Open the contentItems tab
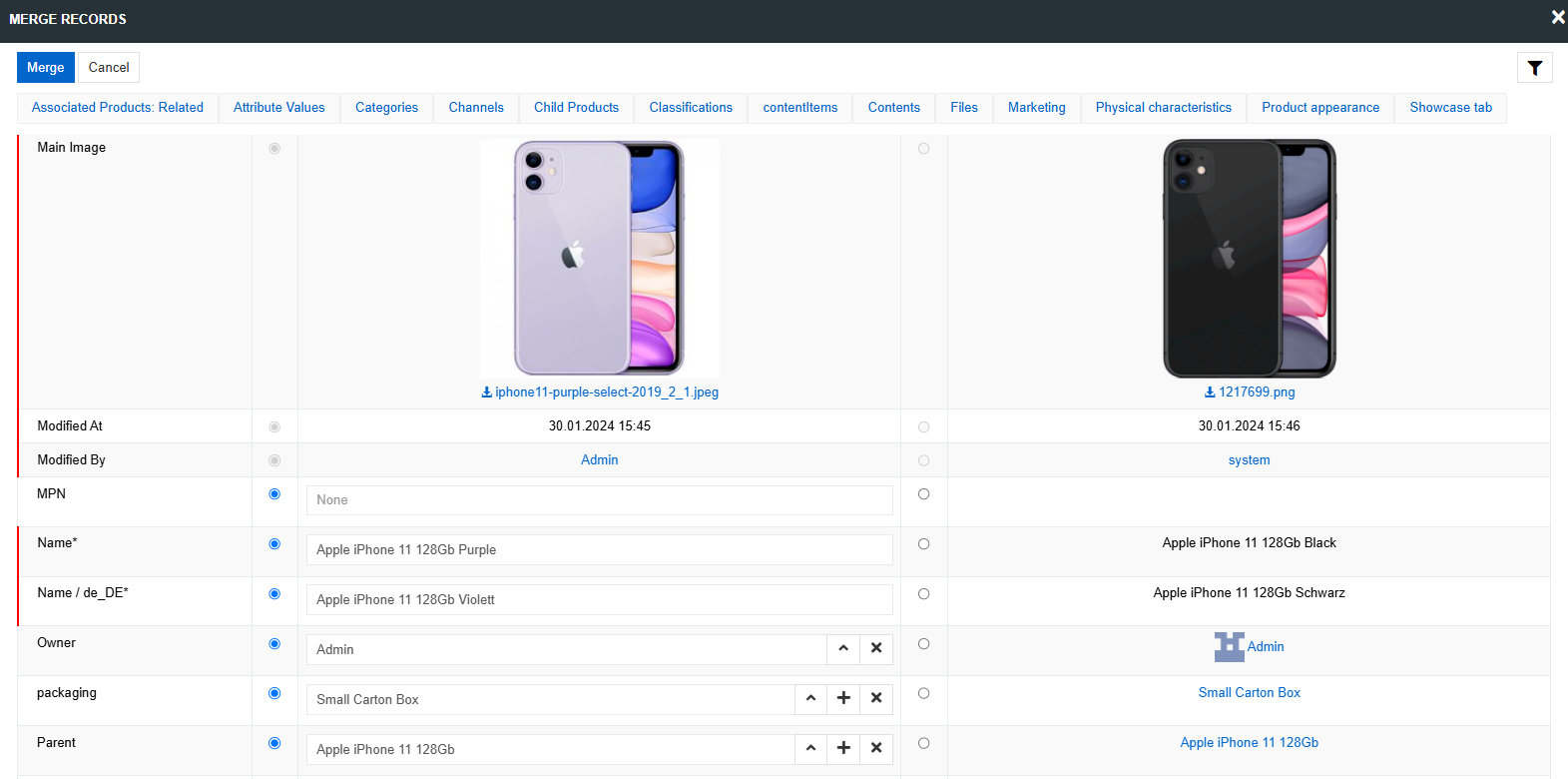This screenshot has width=1568, height=779. [800, 108]
